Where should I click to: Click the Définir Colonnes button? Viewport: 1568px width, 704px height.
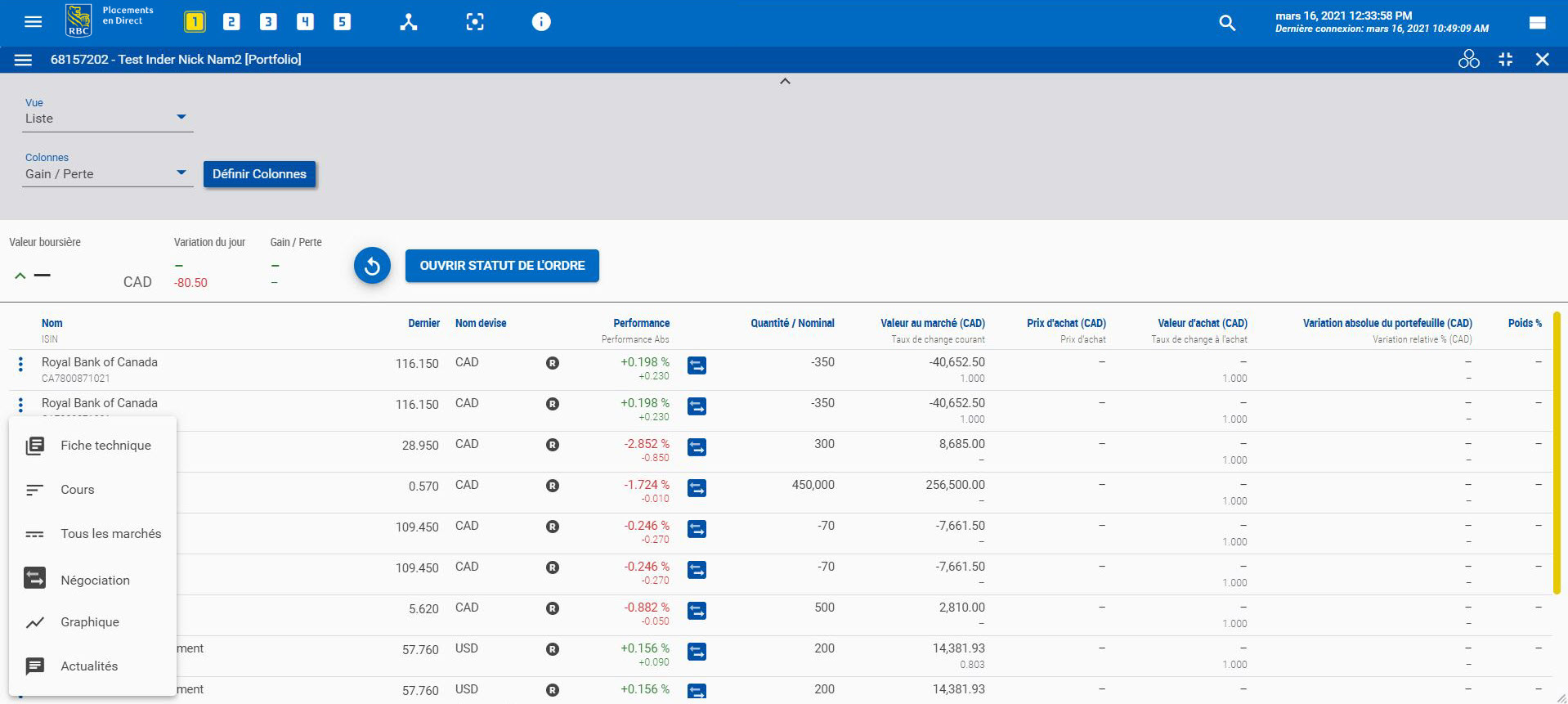259,174
